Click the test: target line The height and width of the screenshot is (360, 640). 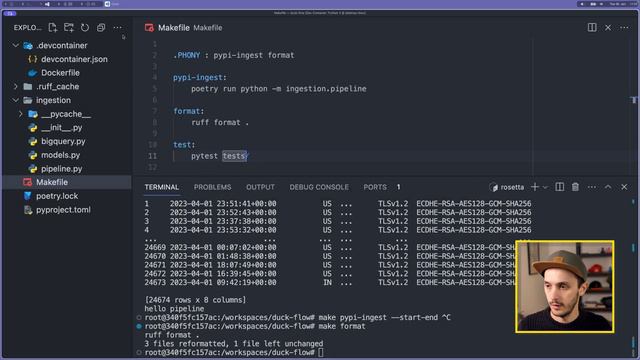tap(184, 144)
